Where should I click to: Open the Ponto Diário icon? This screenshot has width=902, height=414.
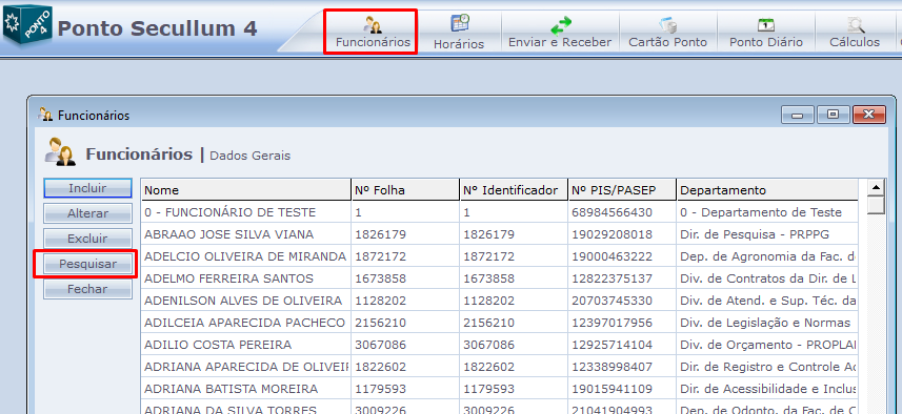click(x=765, y=23)
